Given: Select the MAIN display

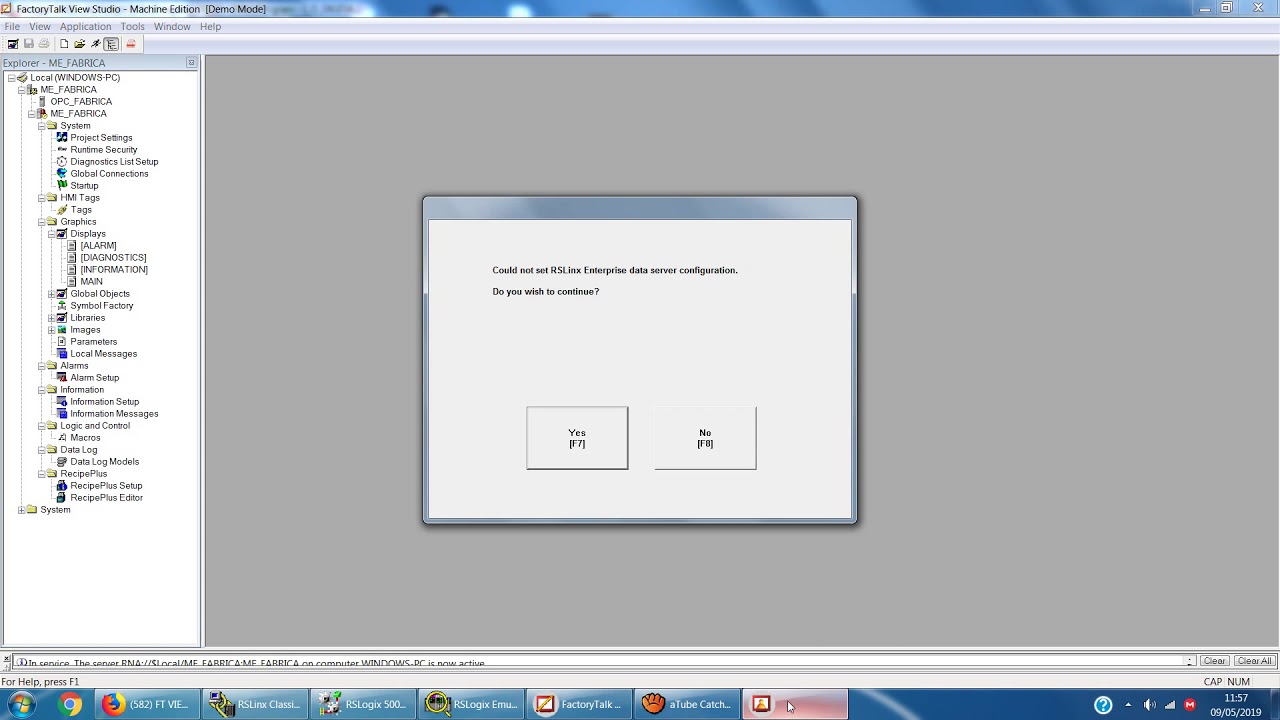Looking at the screenshot, I should (91, 282).
